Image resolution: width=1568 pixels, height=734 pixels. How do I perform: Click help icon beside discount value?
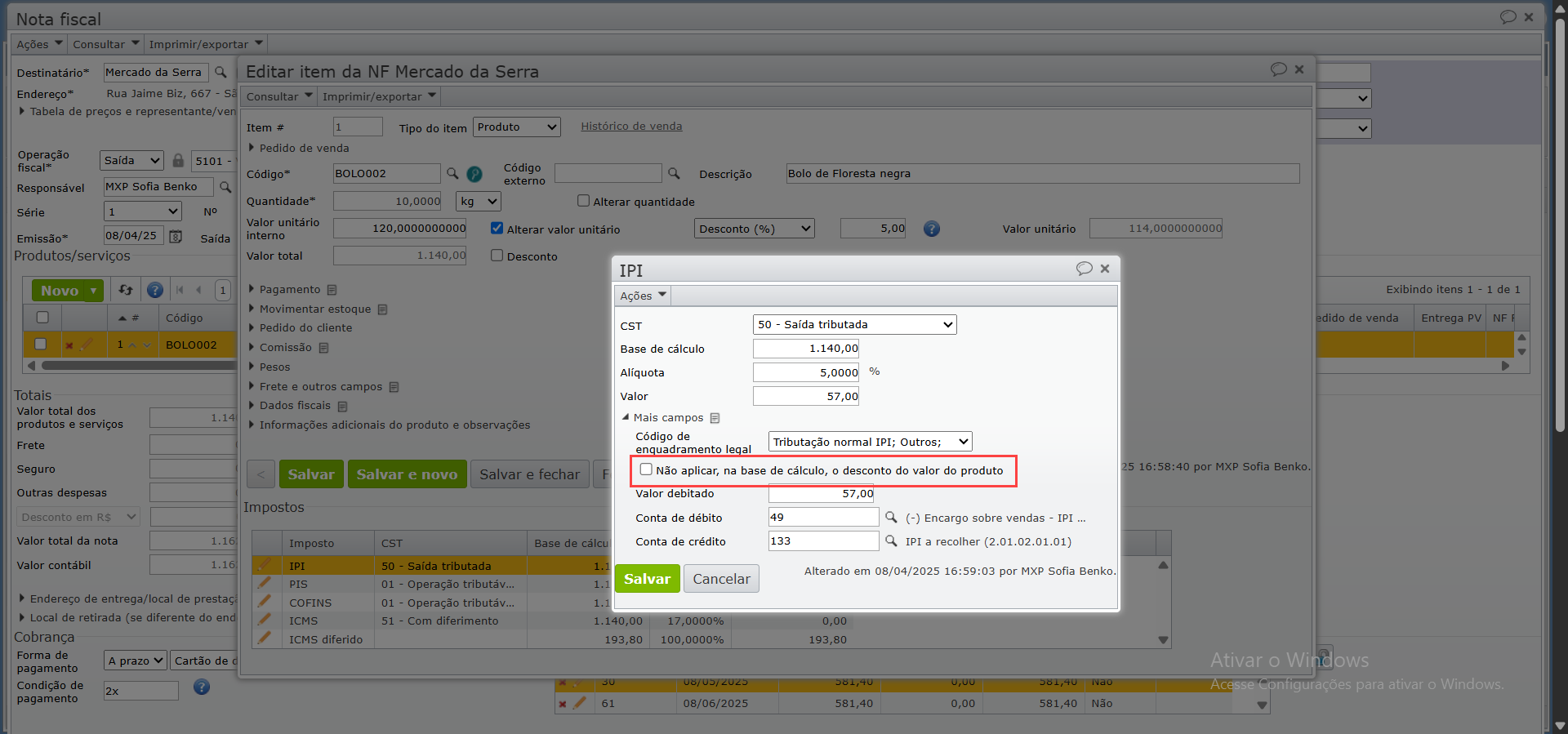point(932,229)
